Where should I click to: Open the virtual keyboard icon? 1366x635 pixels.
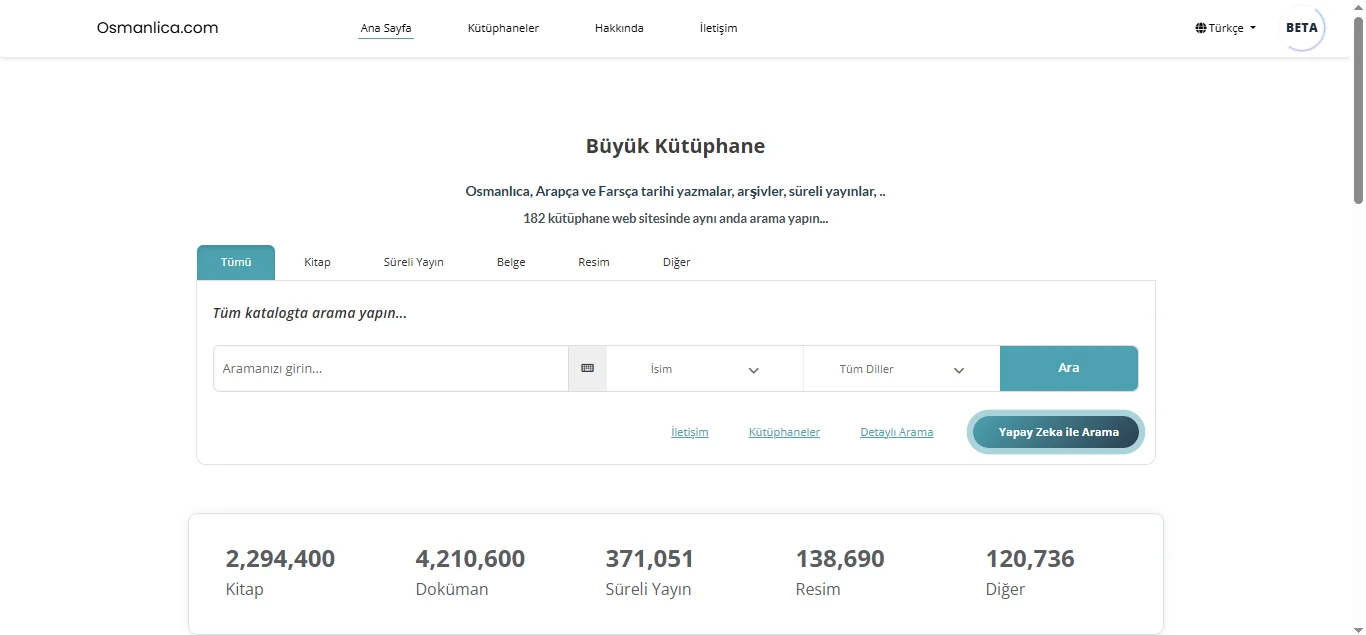[x=587, y=368]
